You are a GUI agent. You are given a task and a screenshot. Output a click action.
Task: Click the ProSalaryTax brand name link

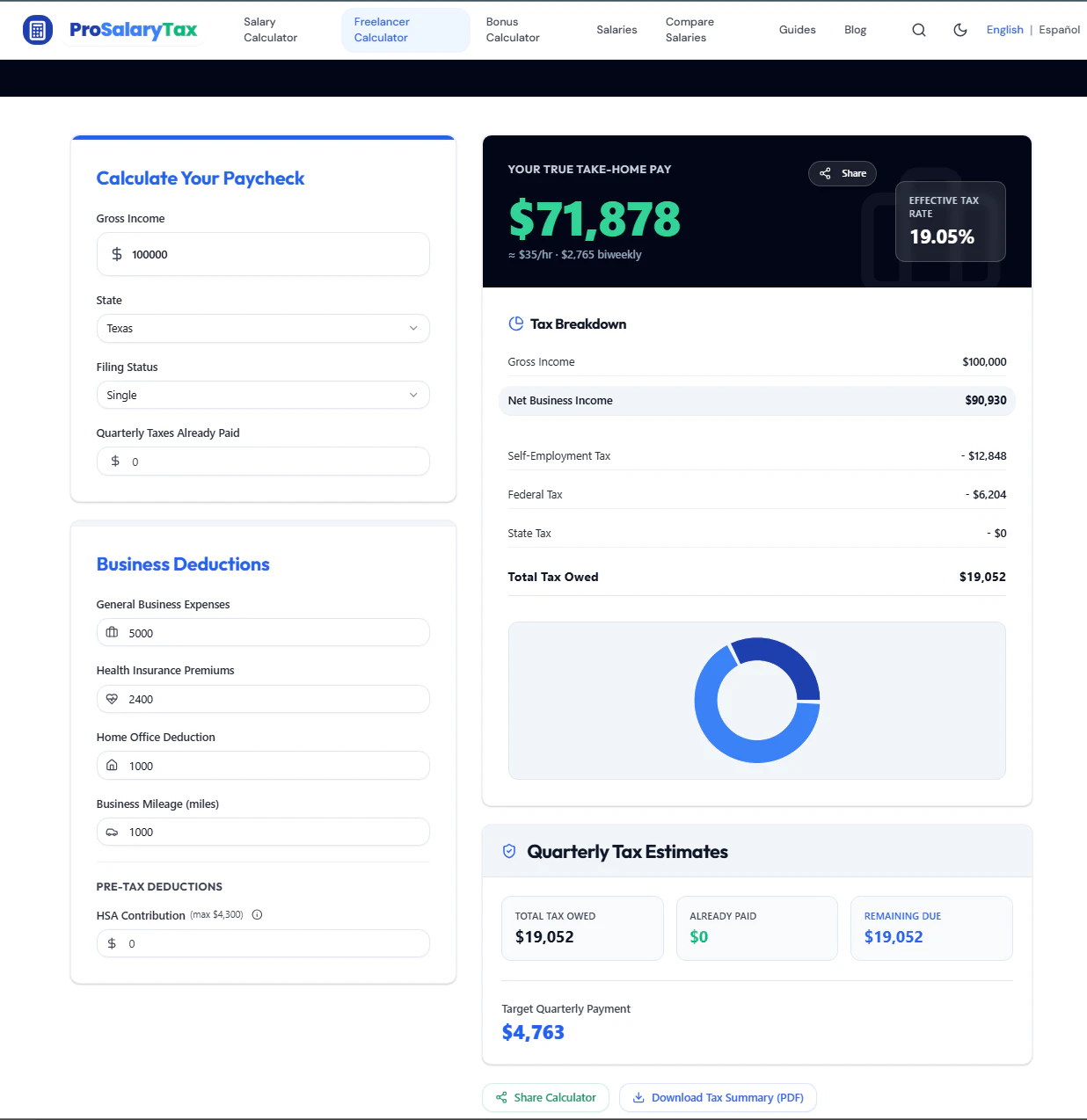tap(134, 30)
